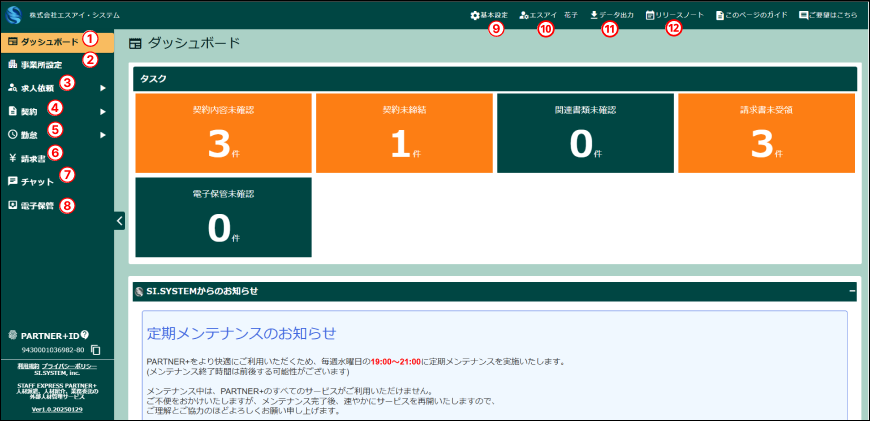The image size is (870, 421).
Task: Click the PARTNER+ID number 9430001036982-80
Action: (x=53, y=350)
